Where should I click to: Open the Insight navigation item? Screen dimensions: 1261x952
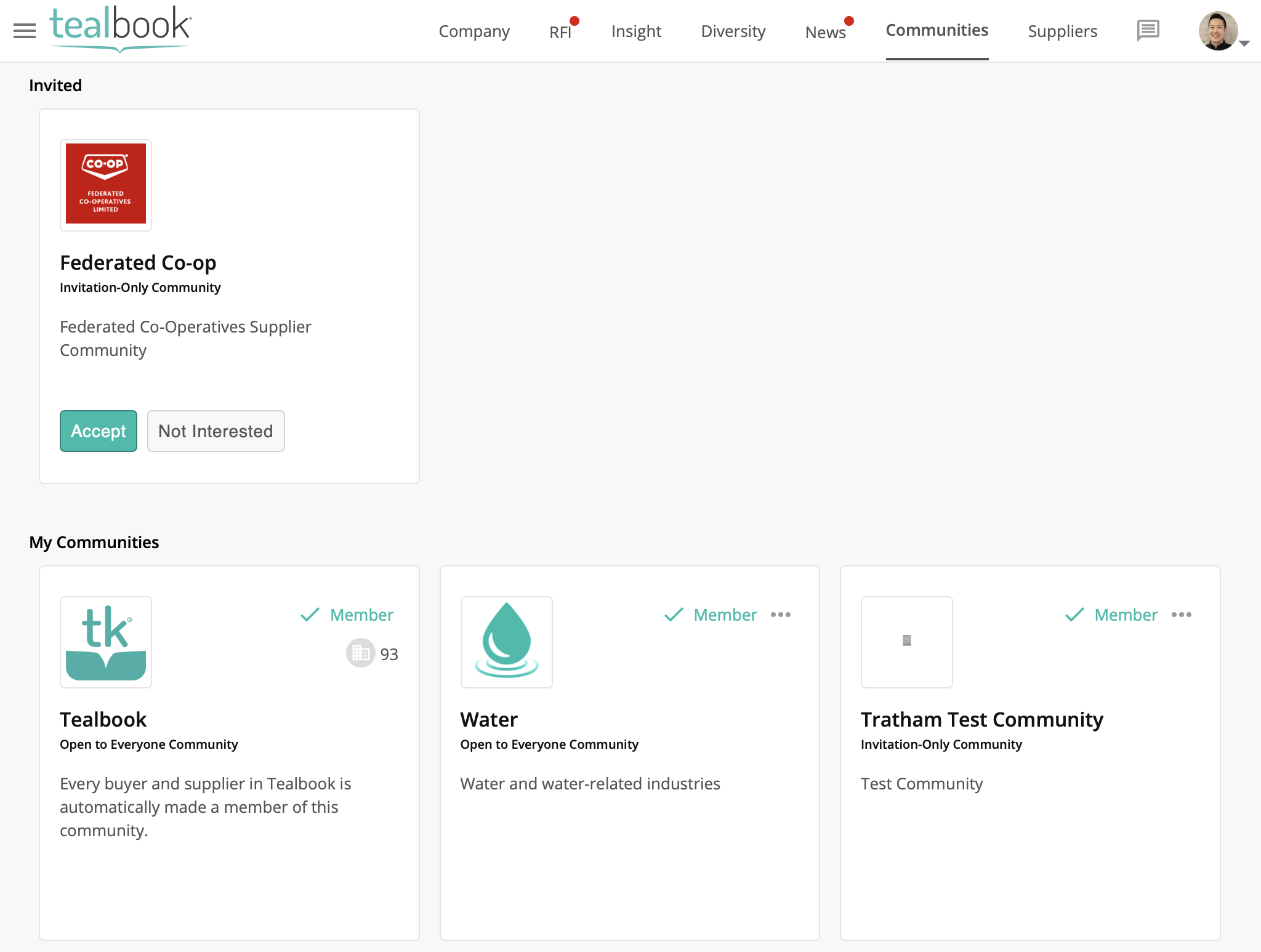pos(636,31)
